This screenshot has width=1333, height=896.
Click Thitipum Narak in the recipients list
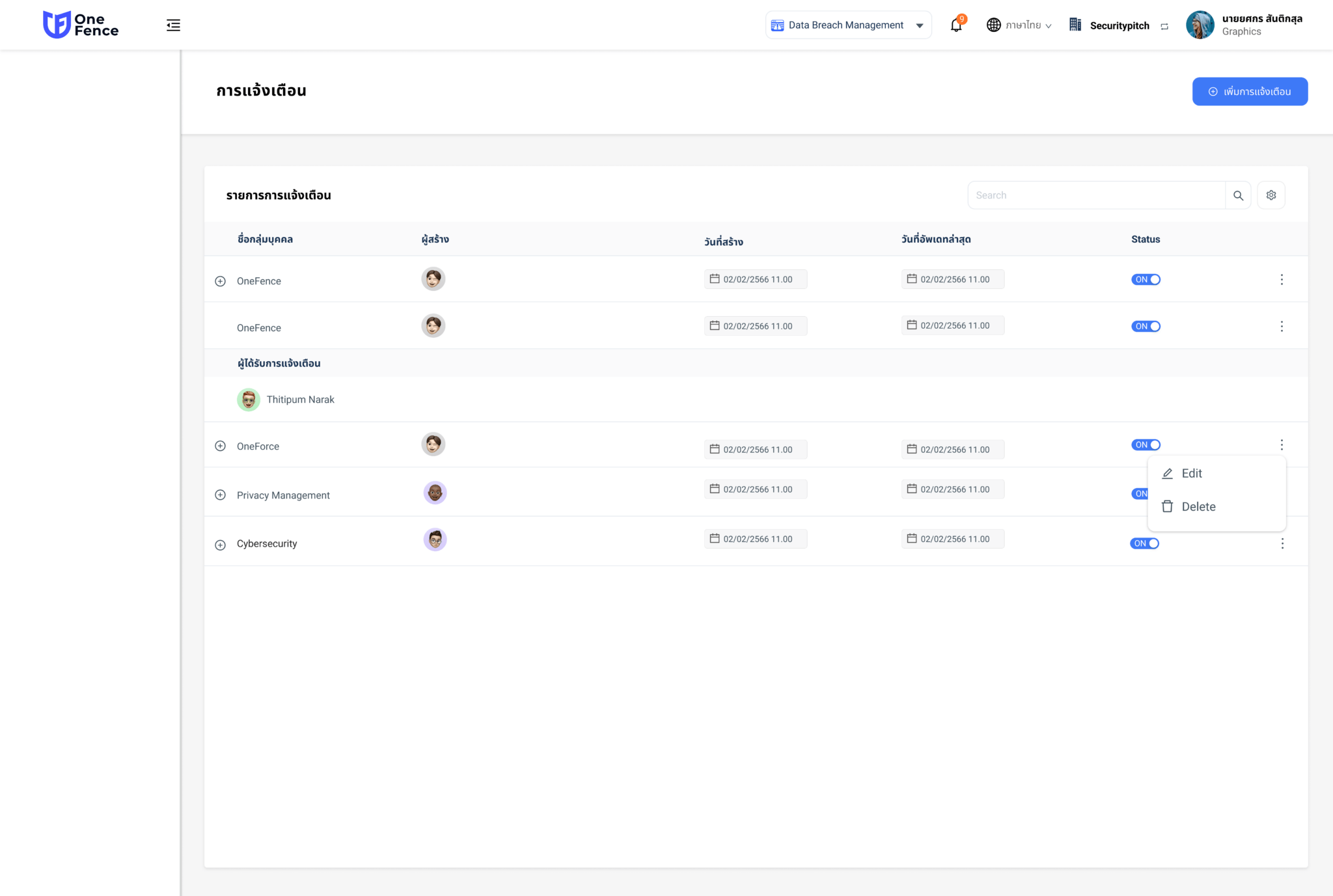pyautogui.click(x=300, y=399)
